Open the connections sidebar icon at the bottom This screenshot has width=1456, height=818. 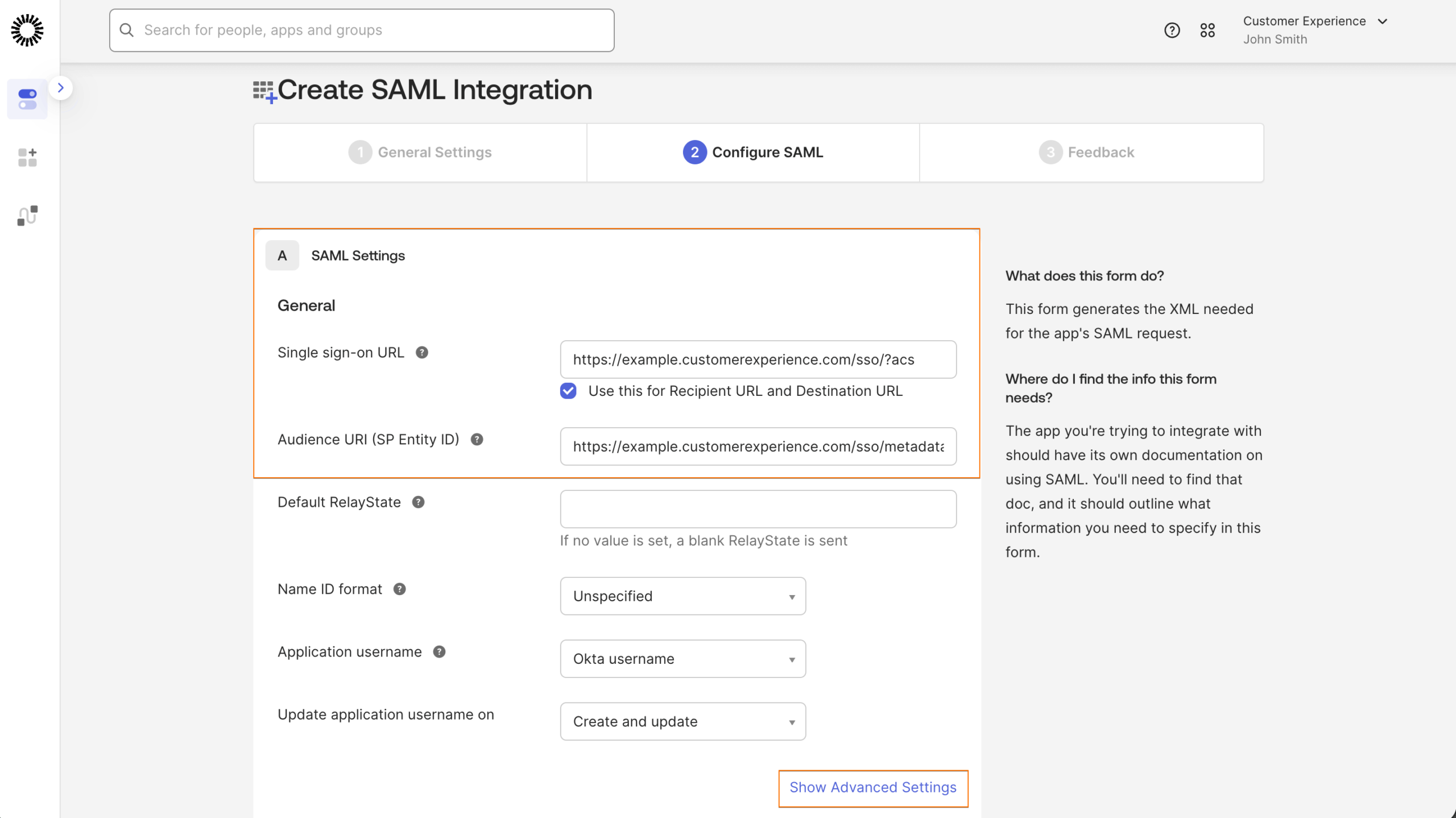[26, 216]
